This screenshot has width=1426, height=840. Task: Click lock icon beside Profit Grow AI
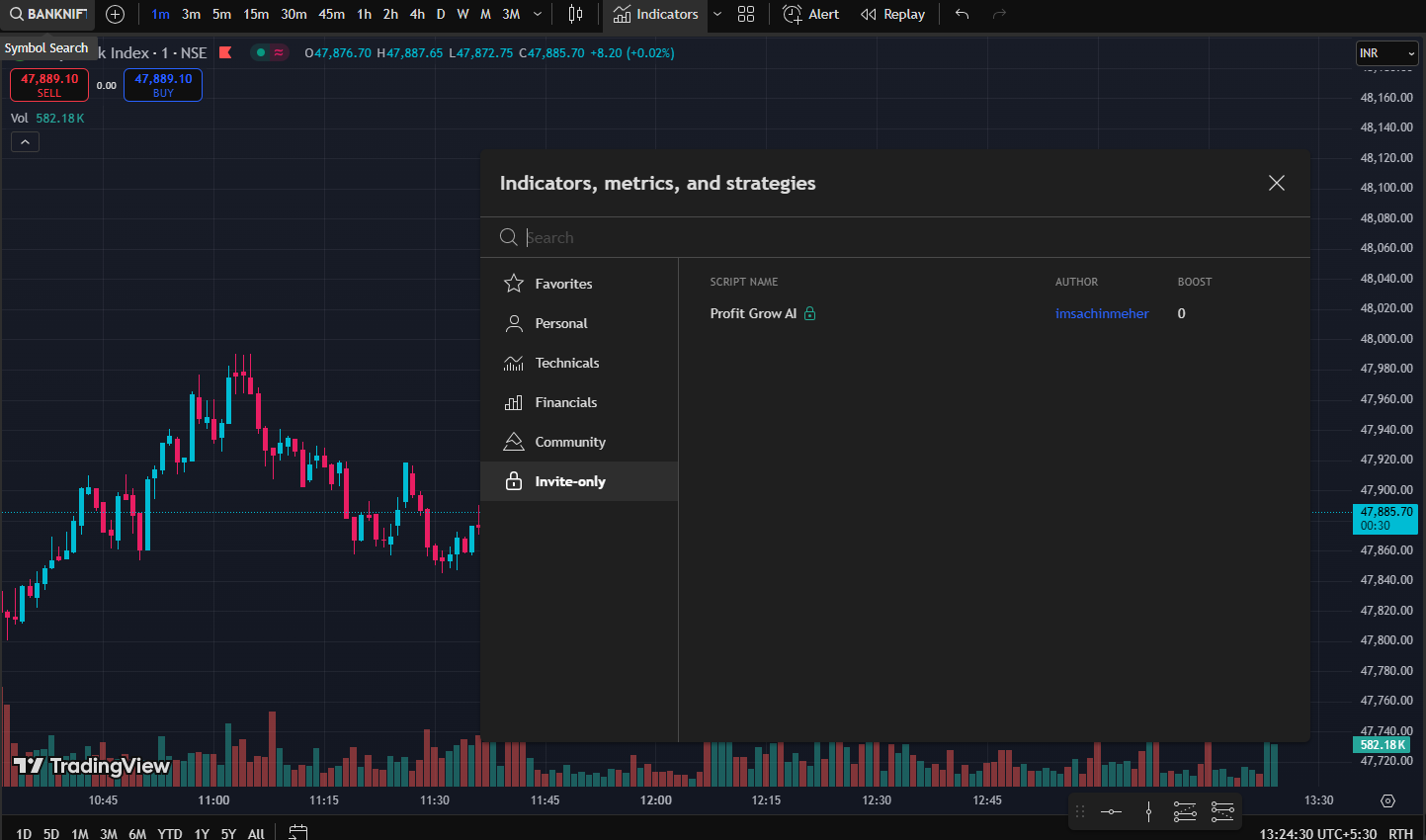click(810, 313)
